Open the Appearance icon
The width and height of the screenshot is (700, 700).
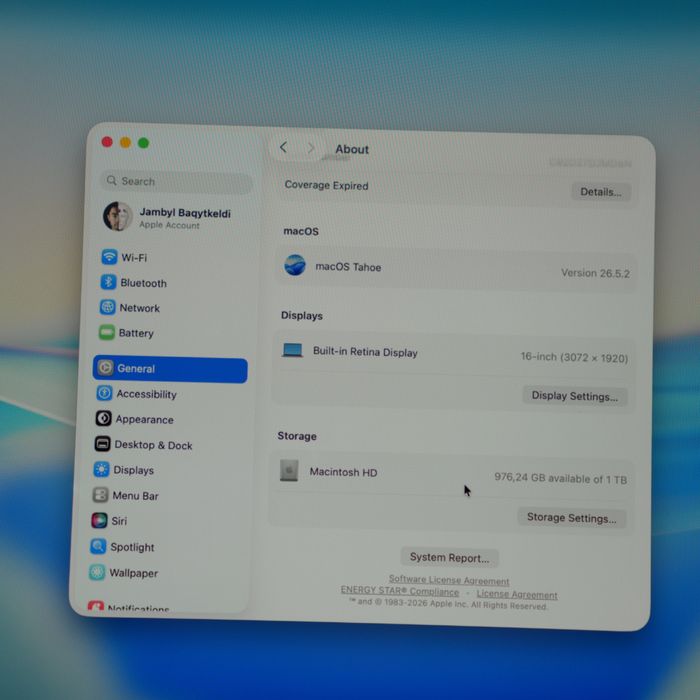coord(103,419)
